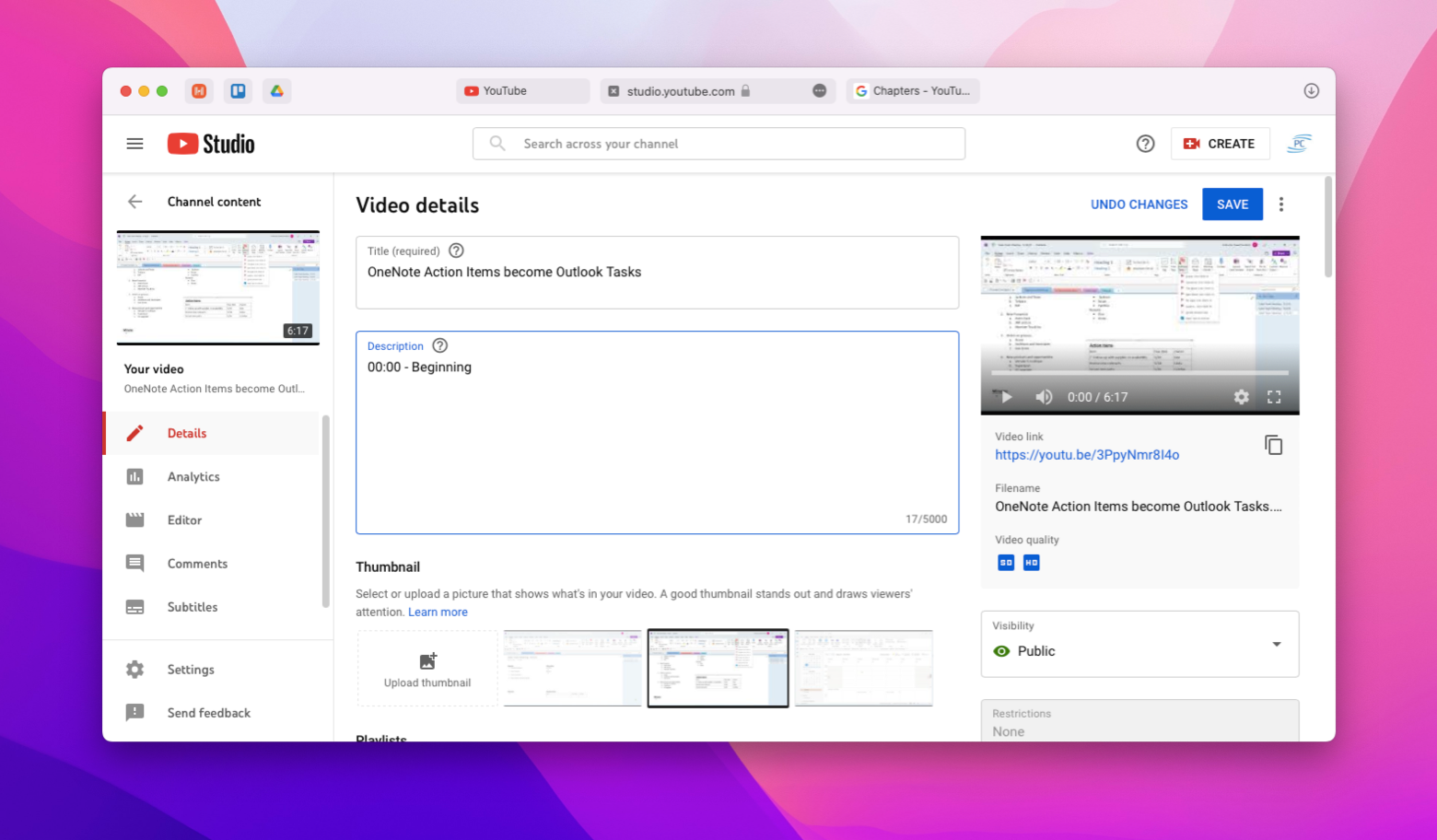Open video player settings gear

click(x=1242, y=397)
